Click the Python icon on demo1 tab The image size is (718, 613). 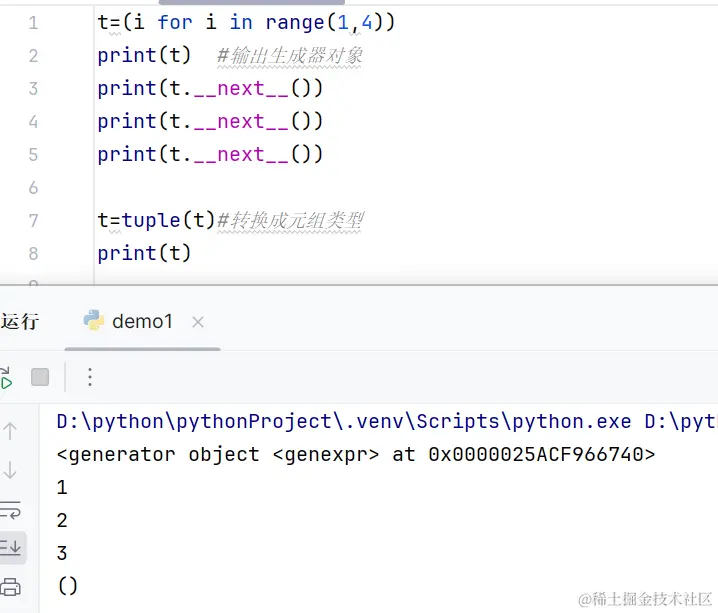94,320
